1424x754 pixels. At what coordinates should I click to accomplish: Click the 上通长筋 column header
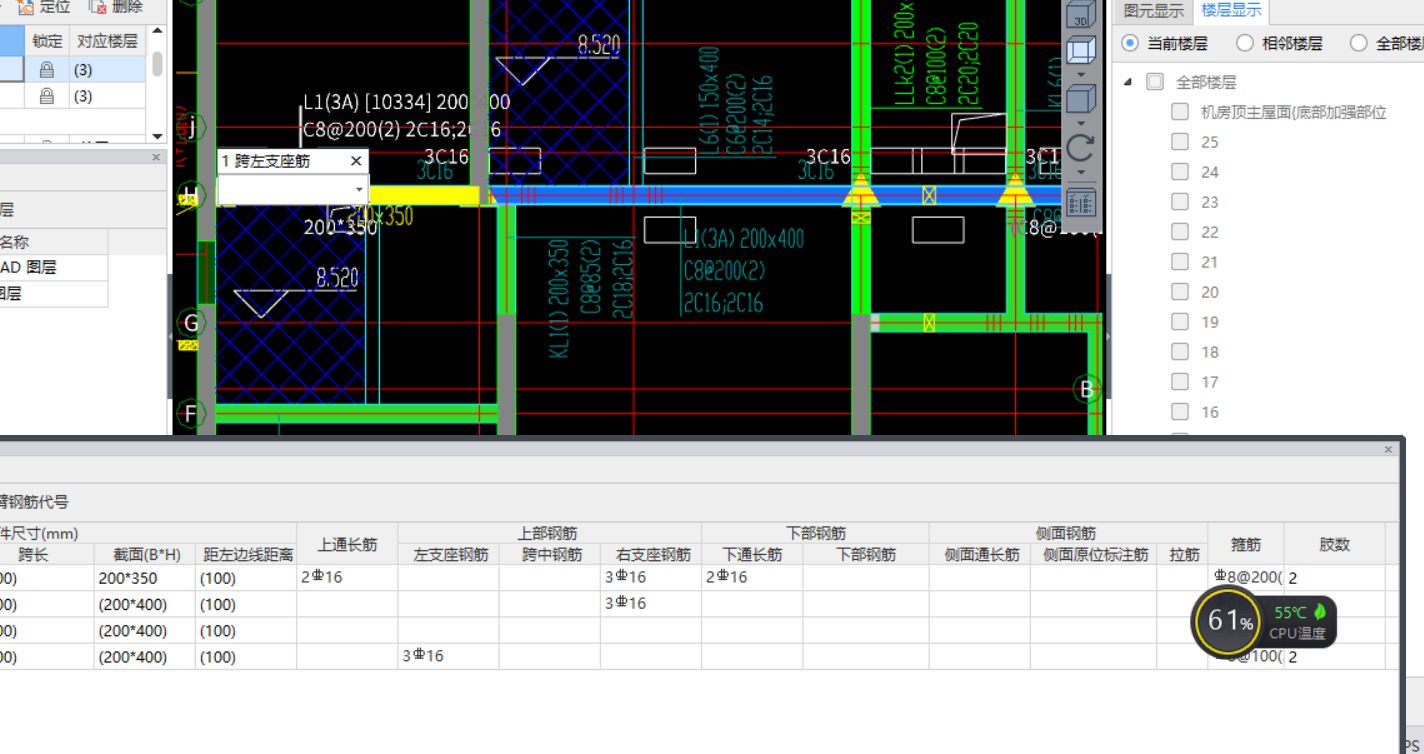tap(347, 544)
